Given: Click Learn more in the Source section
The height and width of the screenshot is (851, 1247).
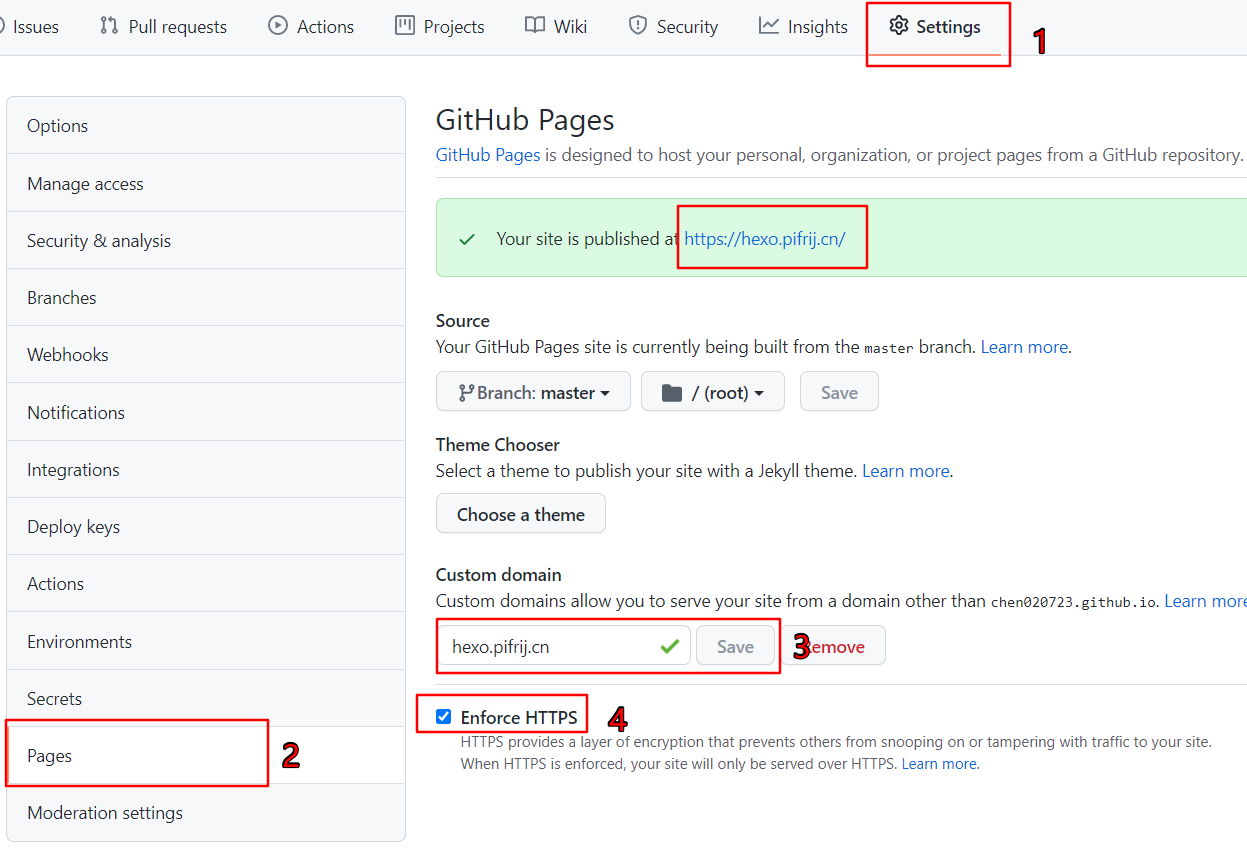Looking at the screenshot, I should tap(1024, 347).
